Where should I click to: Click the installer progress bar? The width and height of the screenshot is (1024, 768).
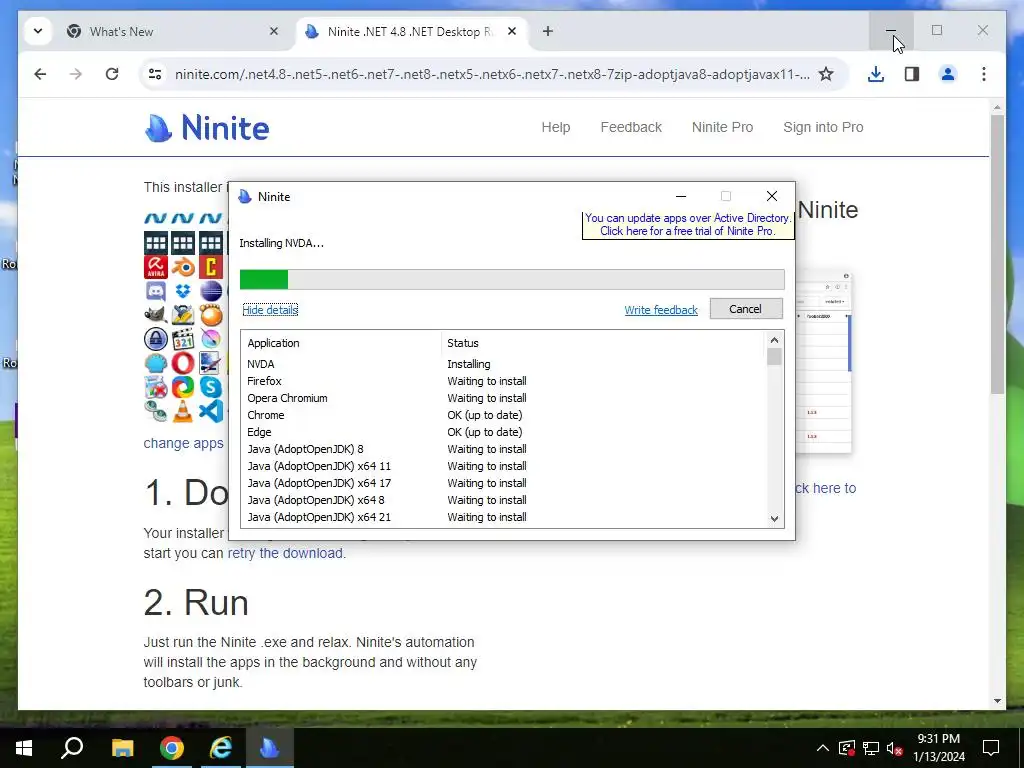(512, 280)
